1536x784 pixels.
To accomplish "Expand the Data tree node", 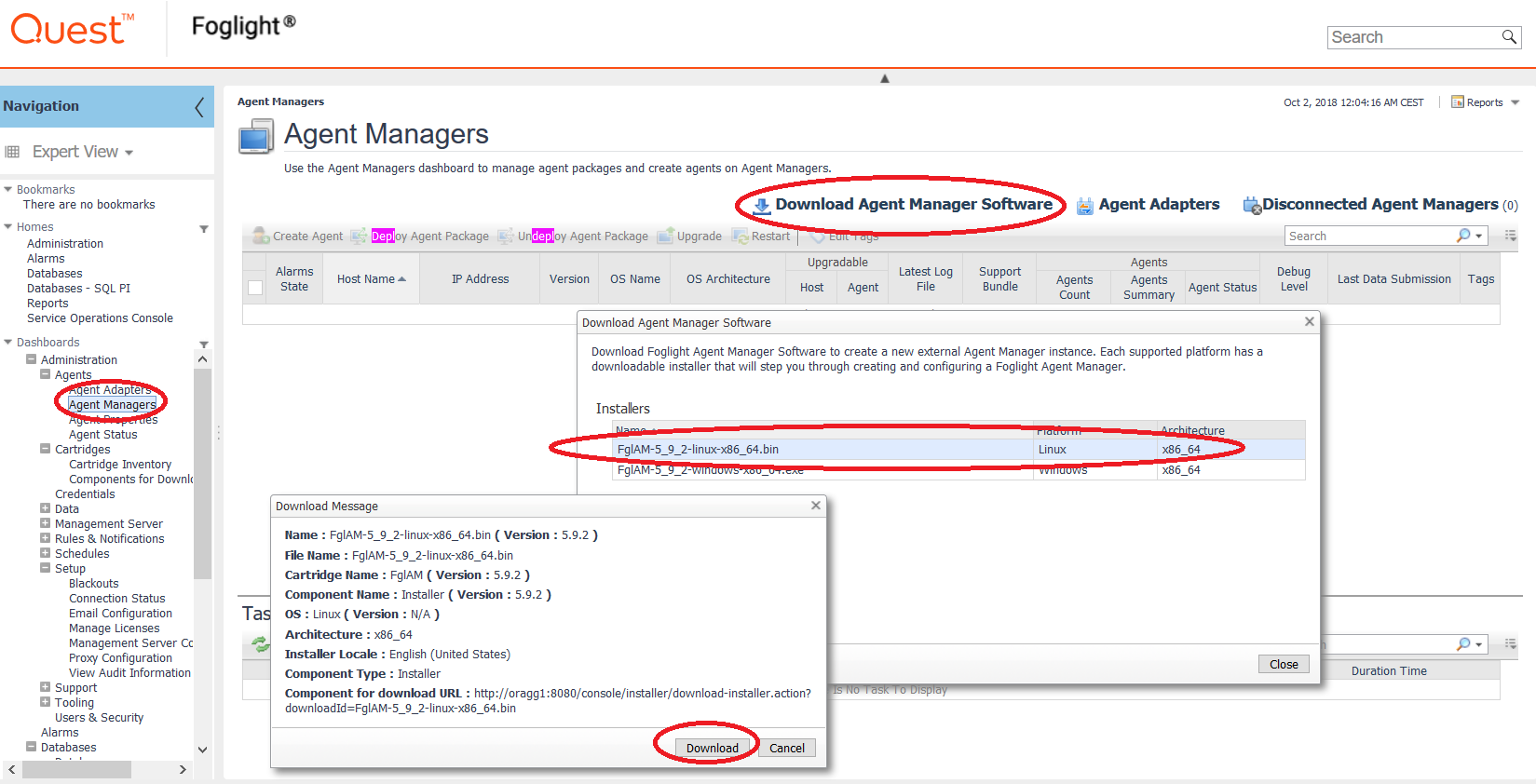I will (x=45, y=508).
